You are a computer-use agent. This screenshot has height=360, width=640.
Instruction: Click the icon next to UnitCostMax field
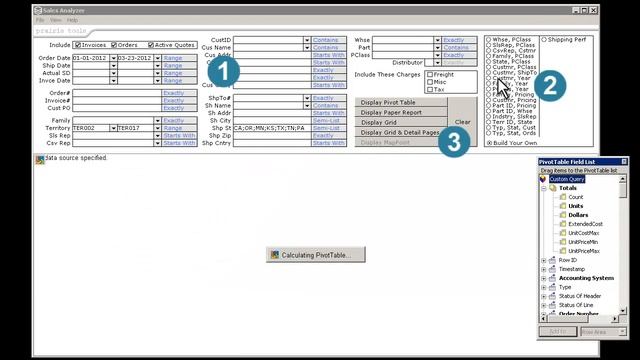[563, 233]
